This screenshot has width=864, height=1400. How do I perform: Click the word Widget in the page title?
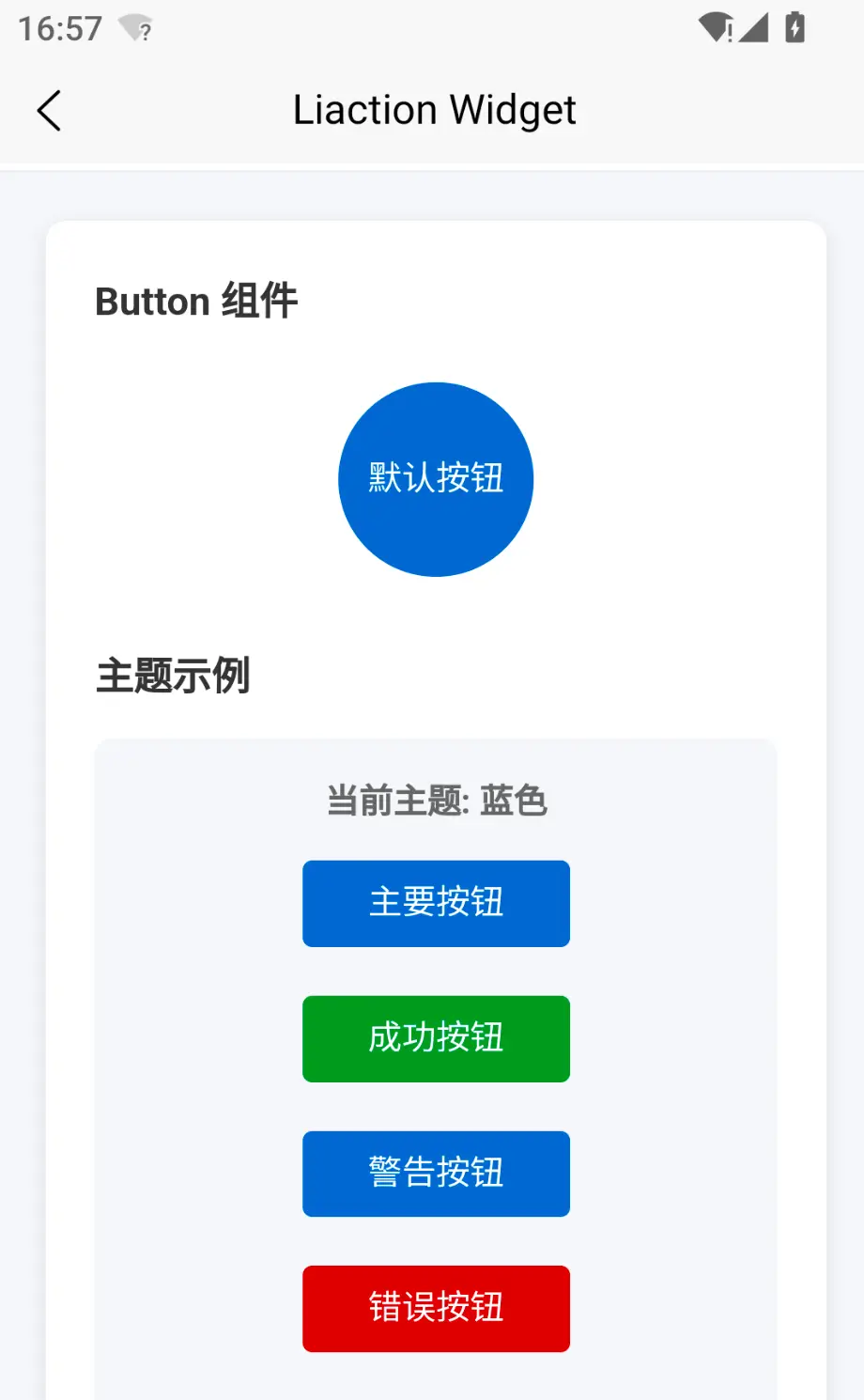(512, 111)
